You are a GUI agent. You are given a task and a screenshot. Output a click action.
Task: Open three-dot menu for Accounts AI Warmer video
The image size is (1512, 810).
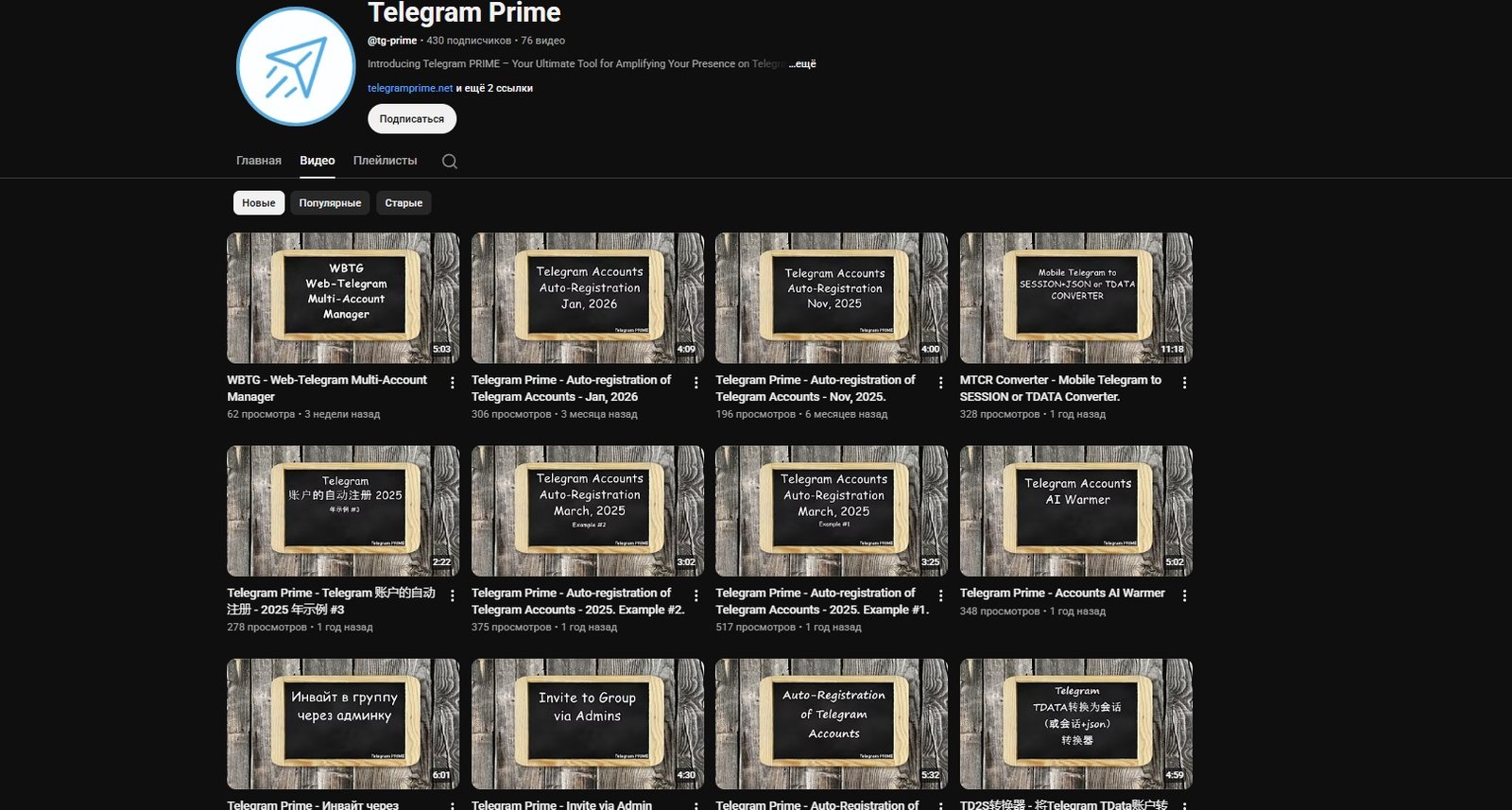click(1184, 595)
